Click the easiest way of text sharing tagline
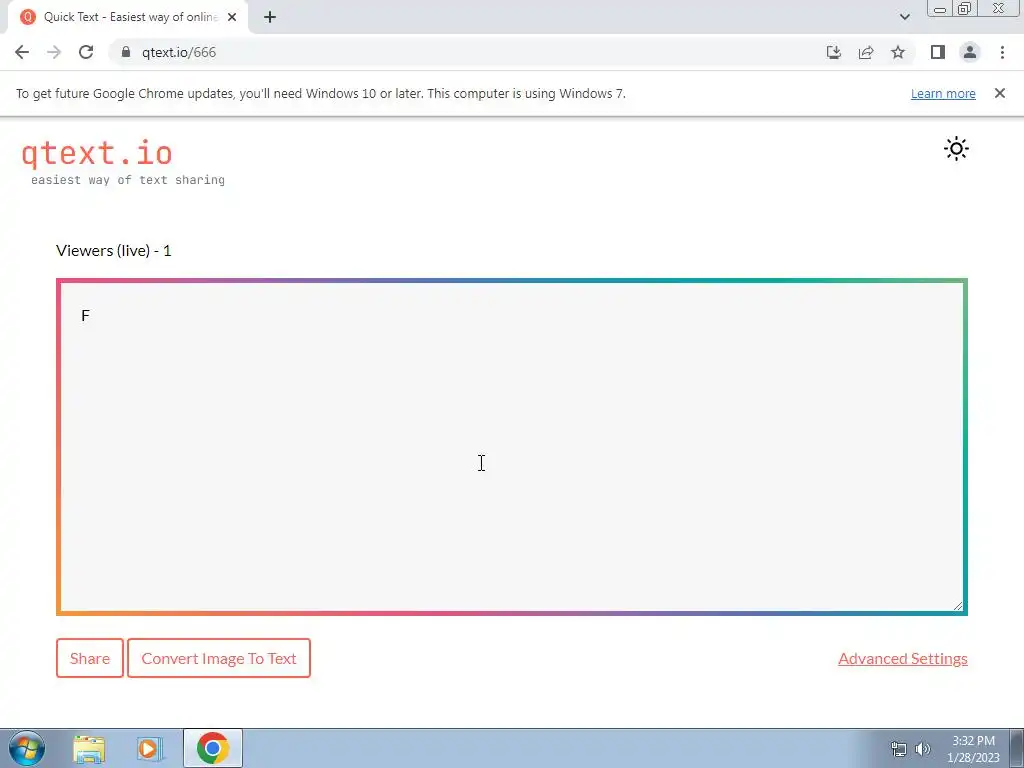 (128, 180)
